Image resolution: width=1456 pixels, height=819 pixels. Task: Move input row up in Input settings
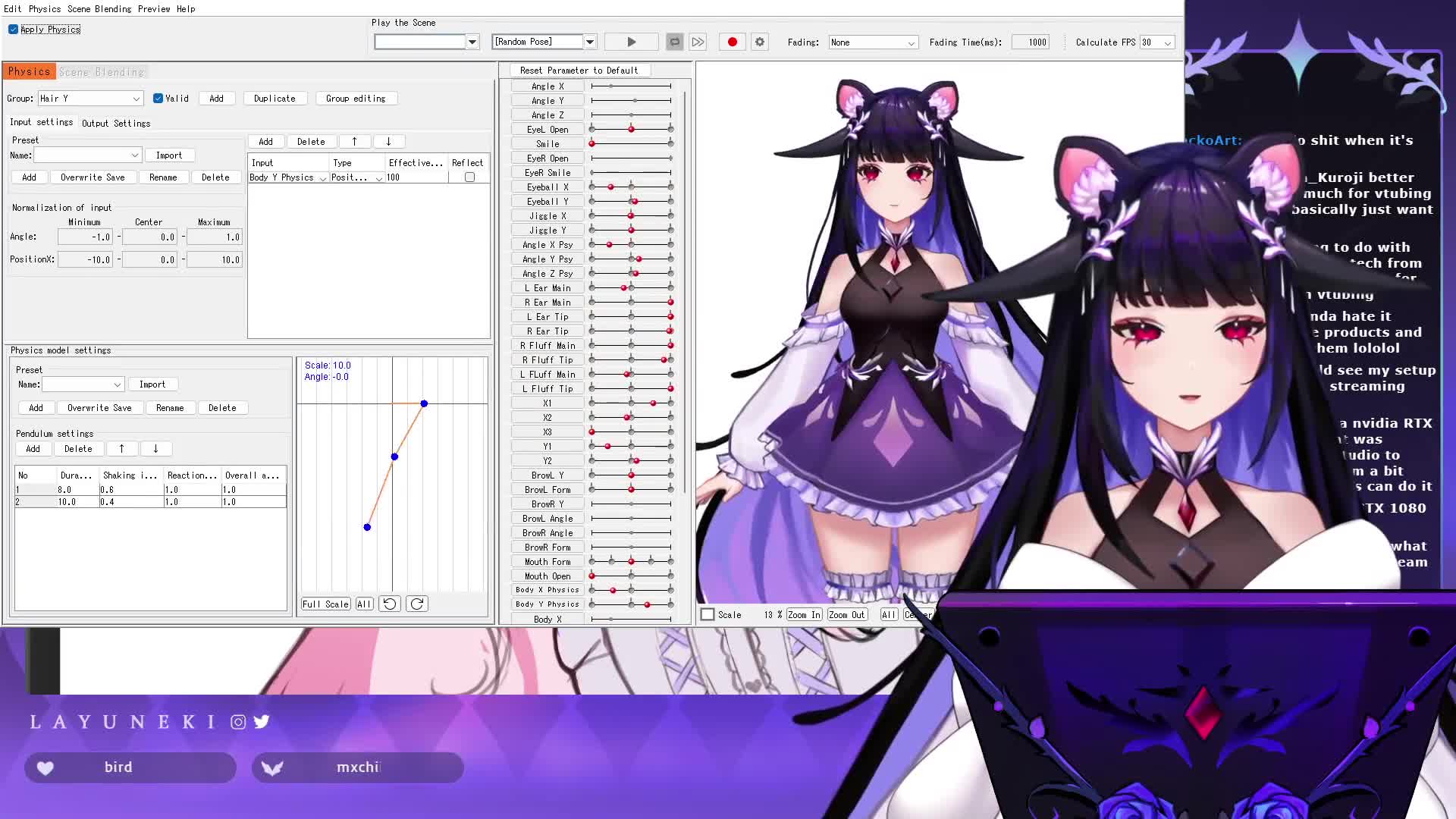pyautogui.click(x=354, y=142)
